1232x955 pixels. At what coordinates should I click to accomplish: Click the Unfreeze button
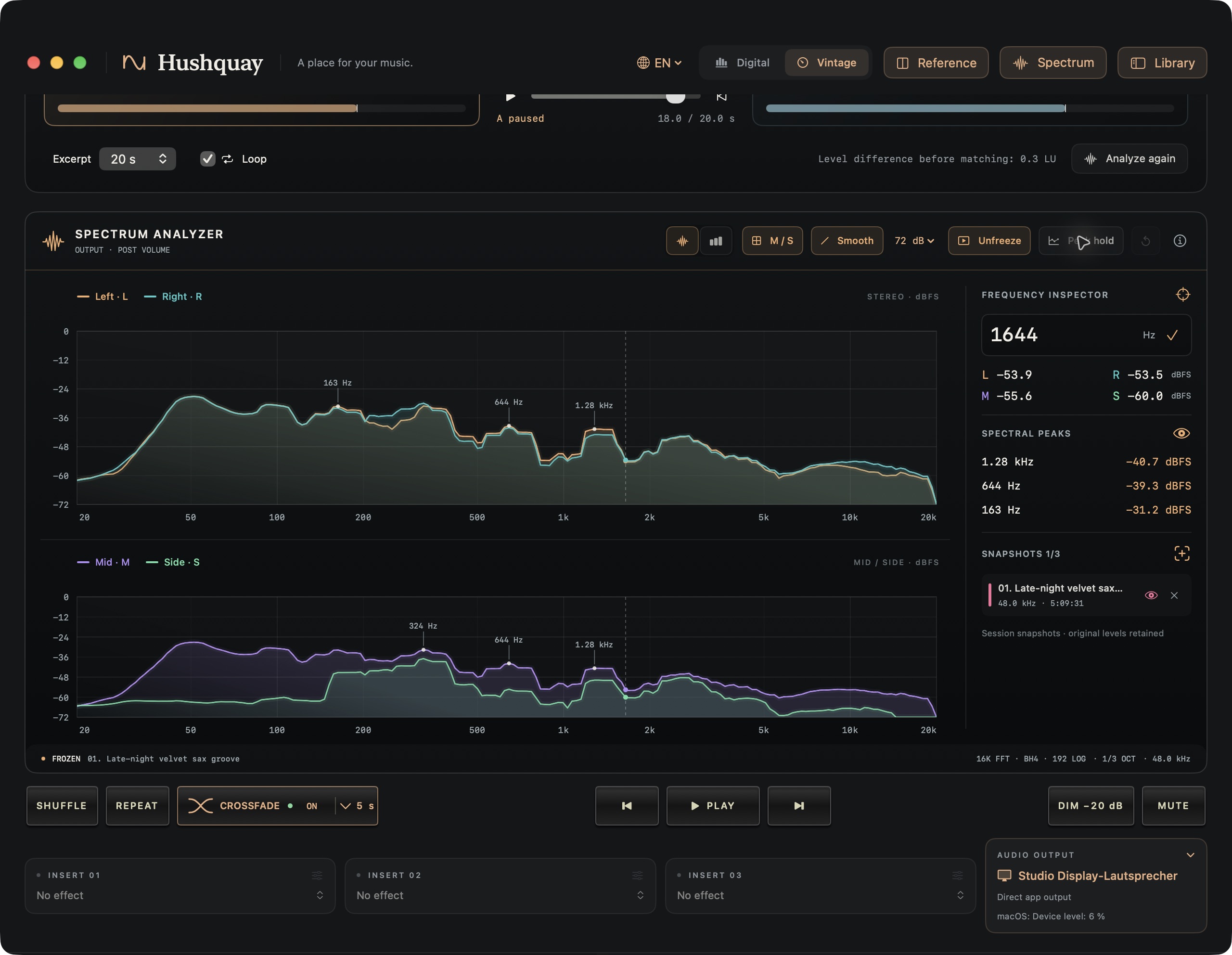pos(989,241)
